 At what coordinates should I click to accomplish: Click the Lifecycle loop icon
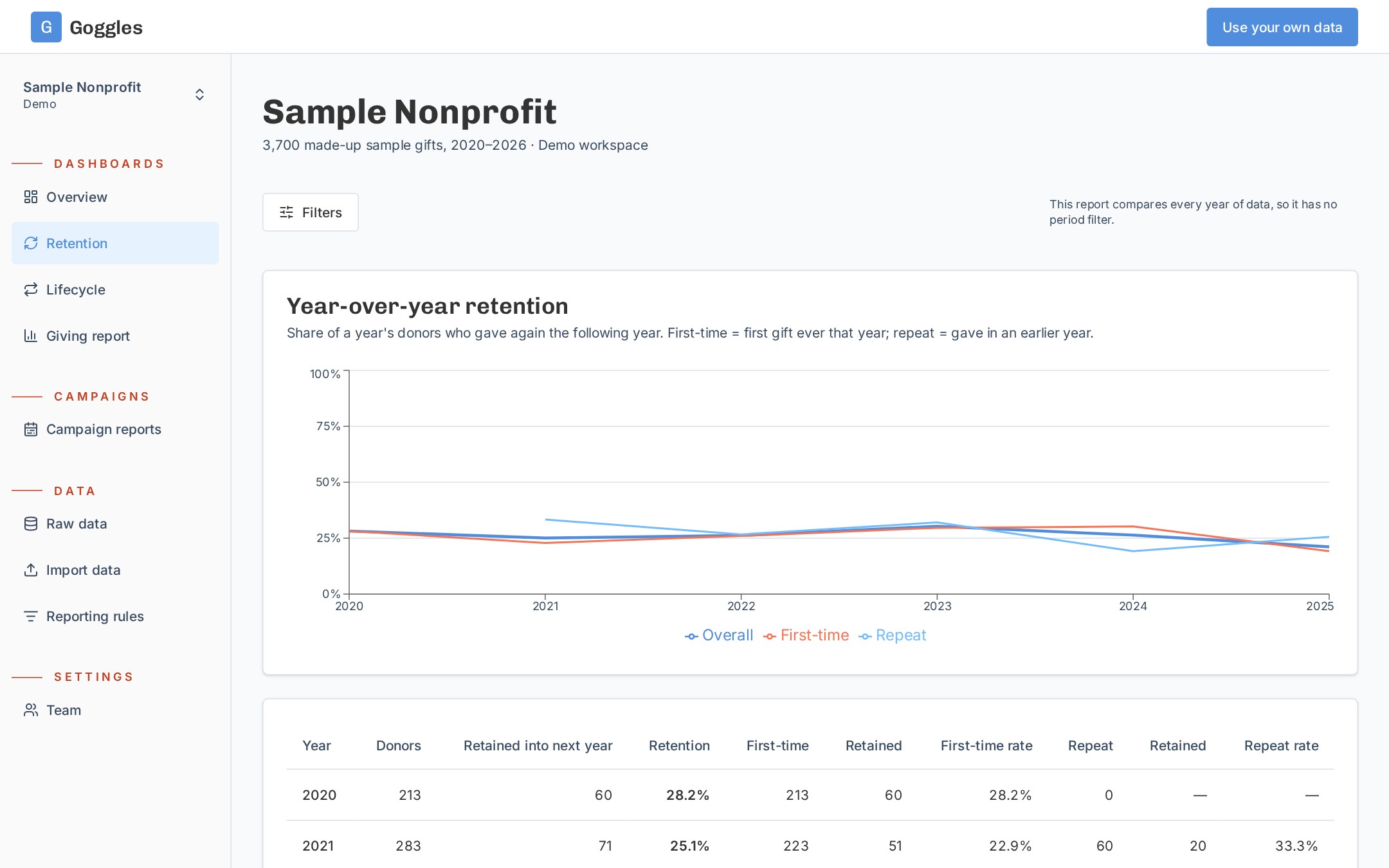point(31,289)
